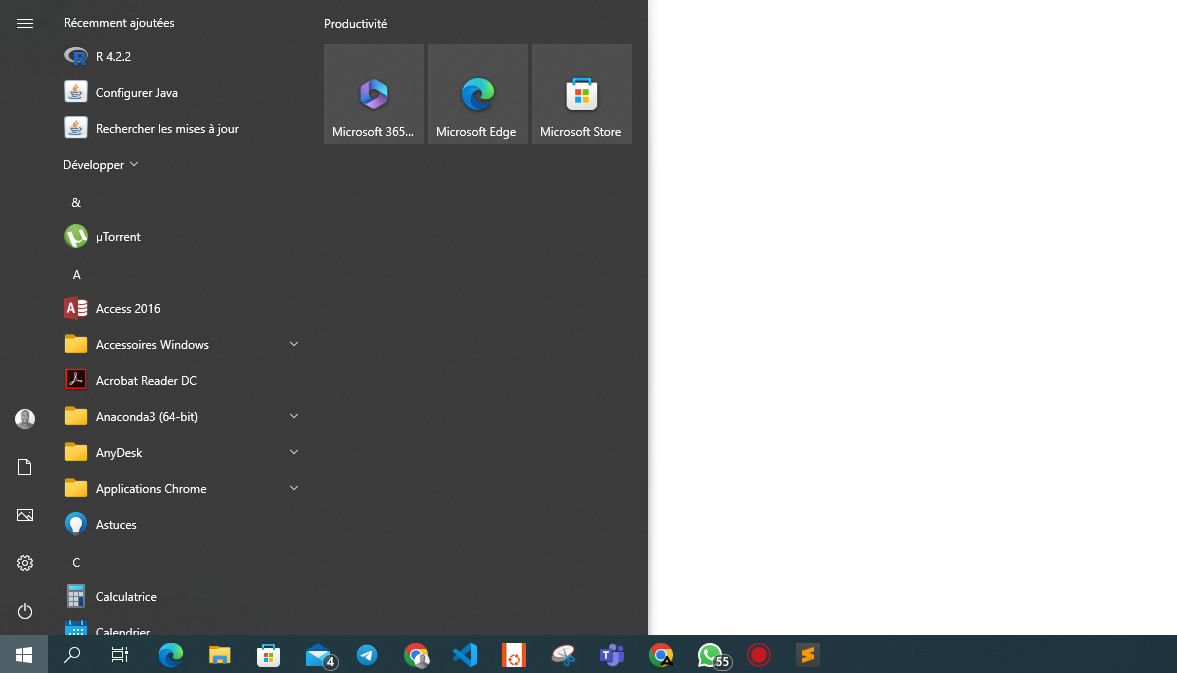This screenshot has height=673, width=1177.
Task: Click the & section header
Action: (76, 203)
